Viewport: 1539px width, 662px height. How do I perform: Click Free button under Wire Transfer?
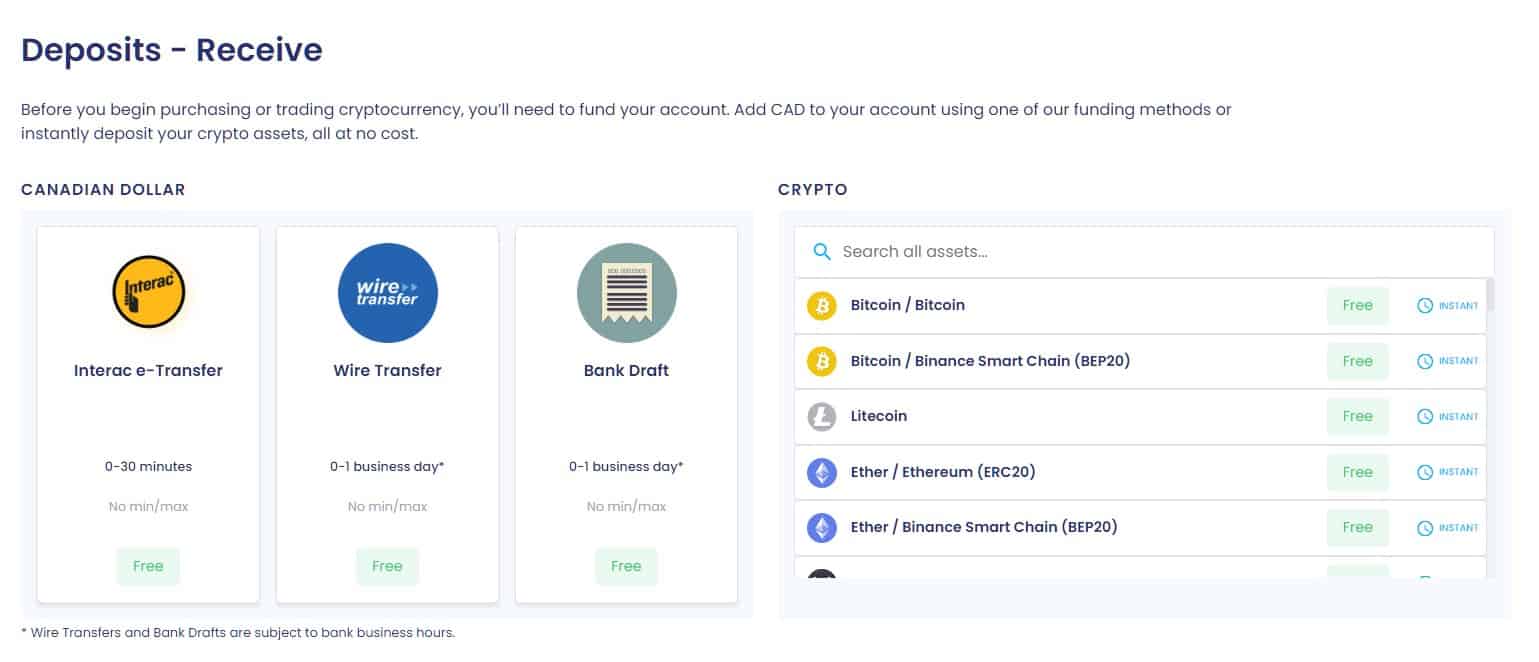(387, 566)
